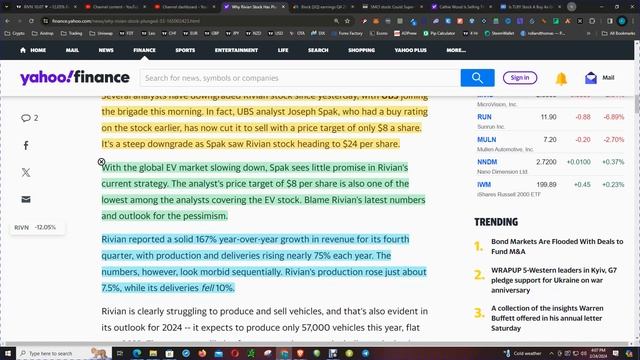
Task: Open the Mail envelope icon
Action: click(x=591, y=78)
